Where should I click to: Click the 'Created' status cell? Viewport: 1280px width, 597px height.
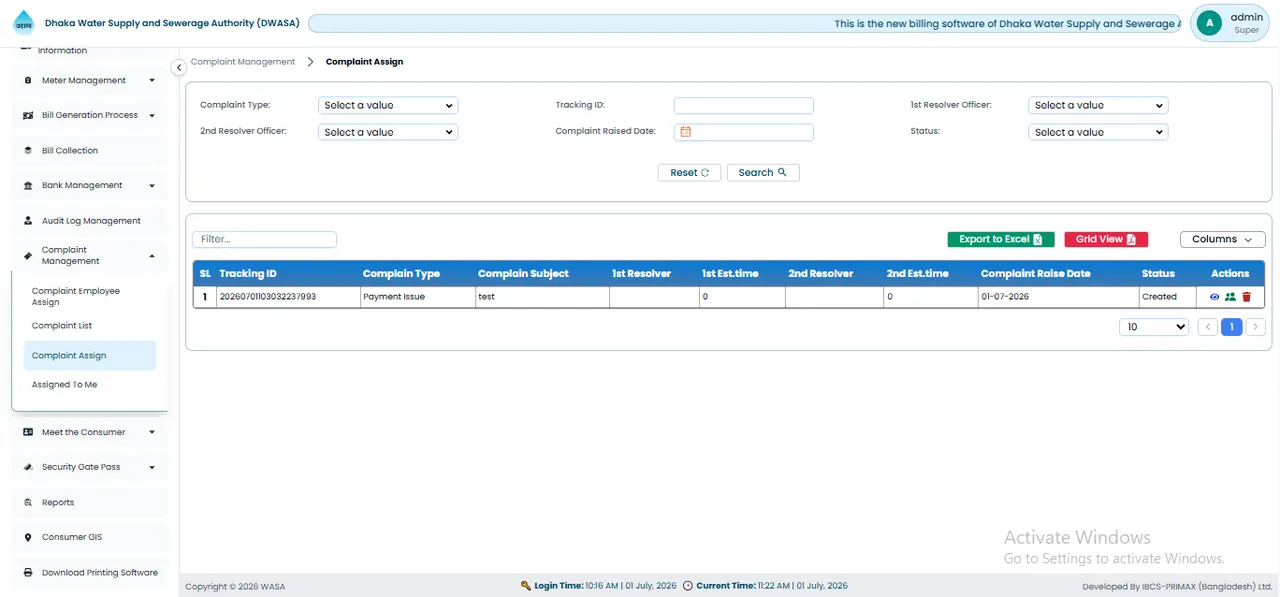click(x=1168, y=297)
